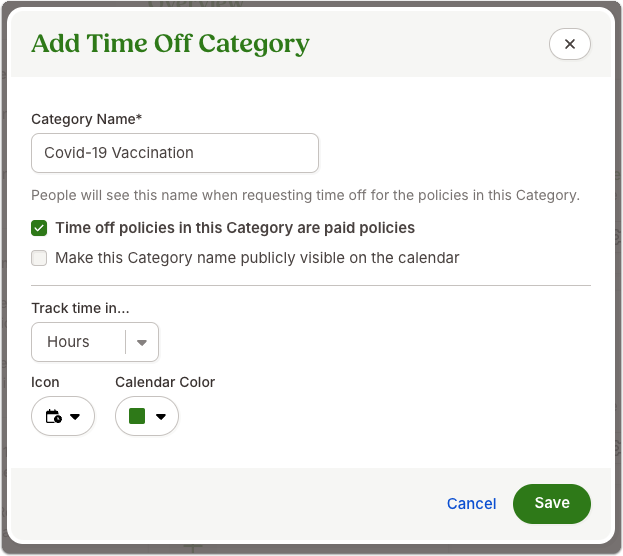Click the 'Track time in...' label

[x=80, y=308]
